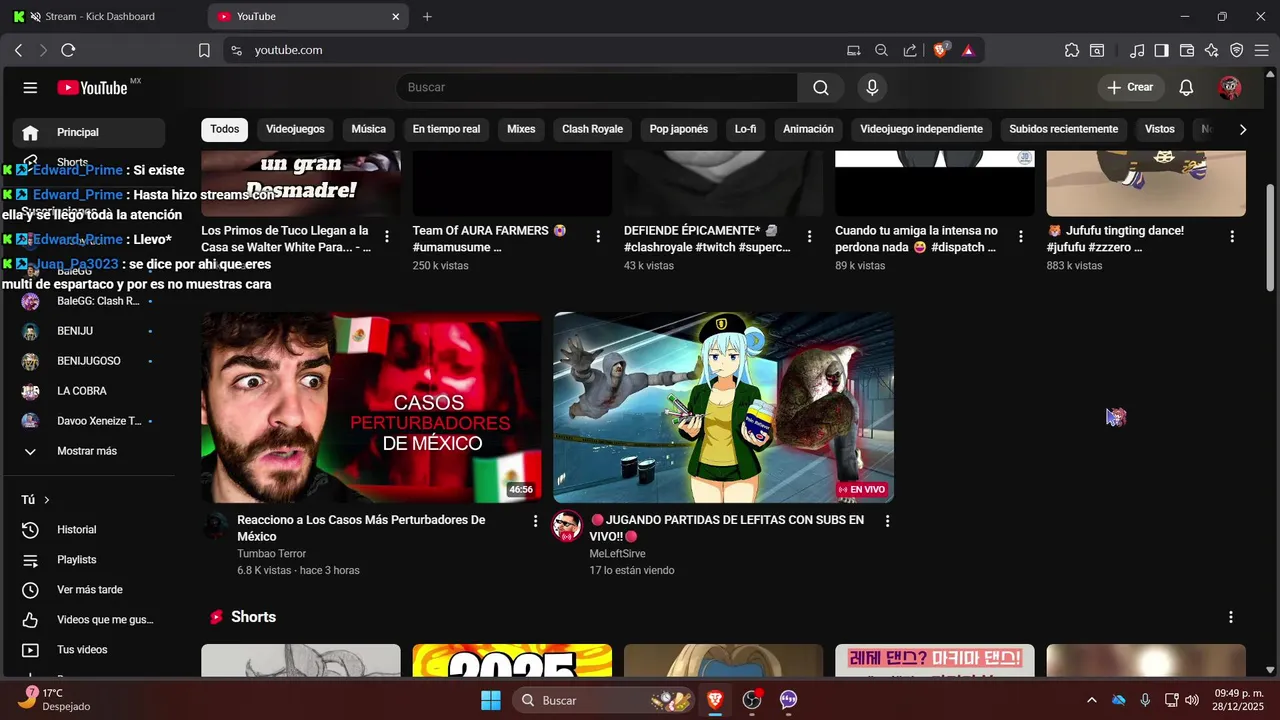Open JUGANDO PARTIDAS DE LEFITAS title
The height and width of the screenshot is (720, 1280).
726,528
